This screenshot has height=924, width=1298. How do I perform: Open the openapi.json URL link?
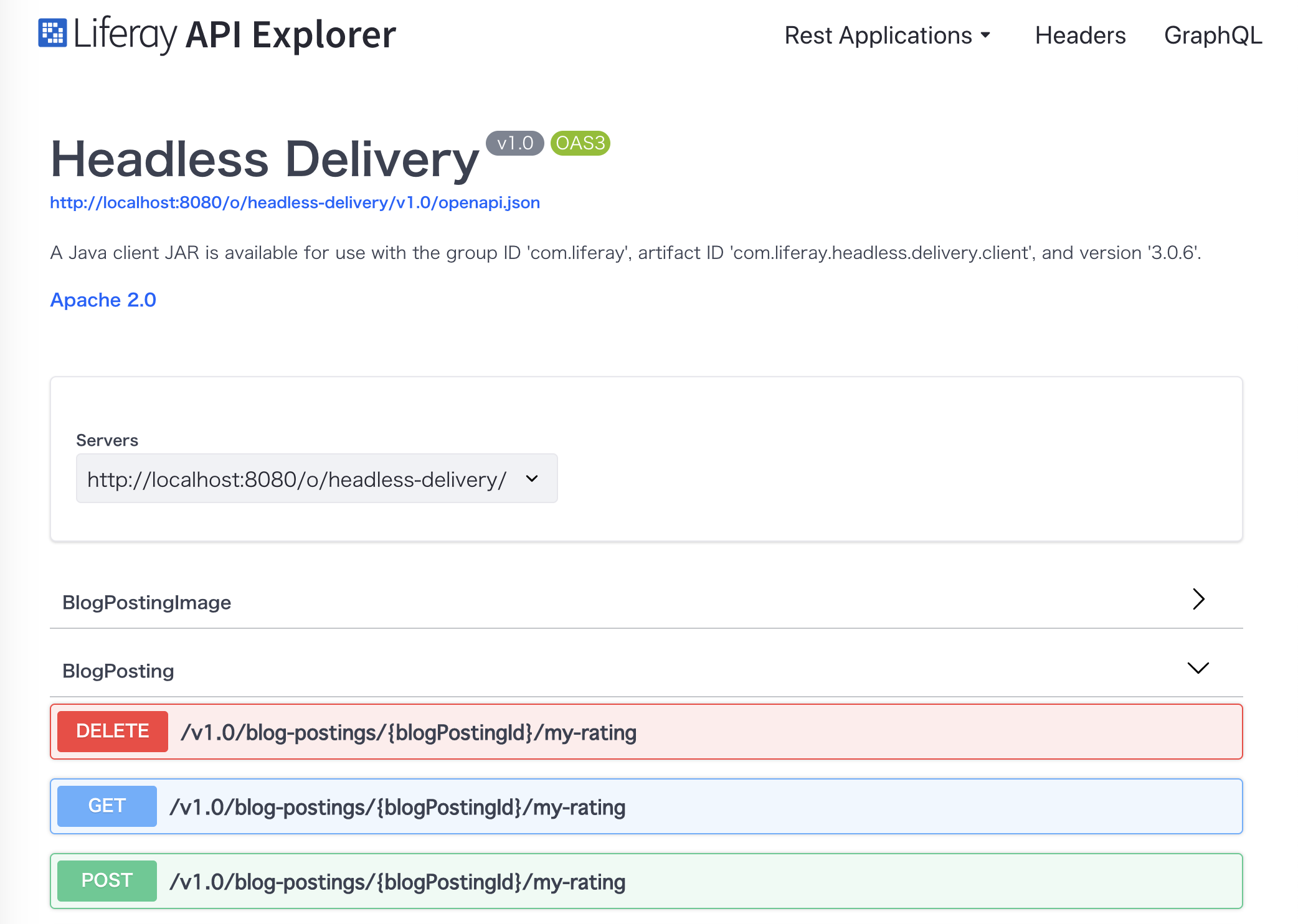(x=295, y=202)
